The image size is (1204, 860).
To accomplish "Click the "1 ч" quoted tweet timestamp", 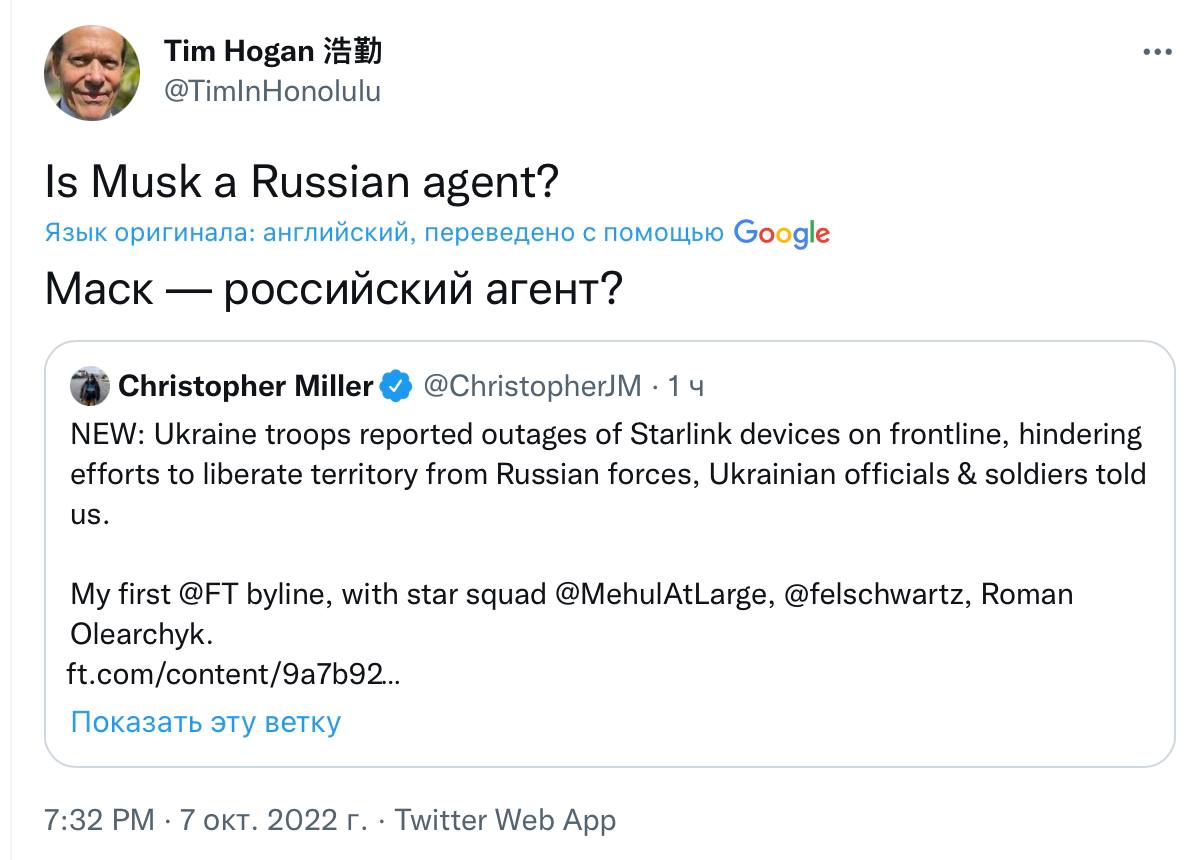I will coord(686,386).
